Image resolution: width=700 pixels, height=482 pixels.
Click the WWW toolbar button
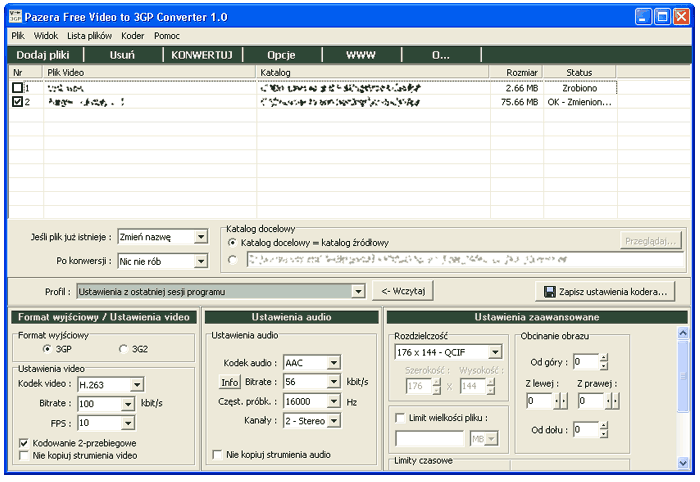(360, 55)
